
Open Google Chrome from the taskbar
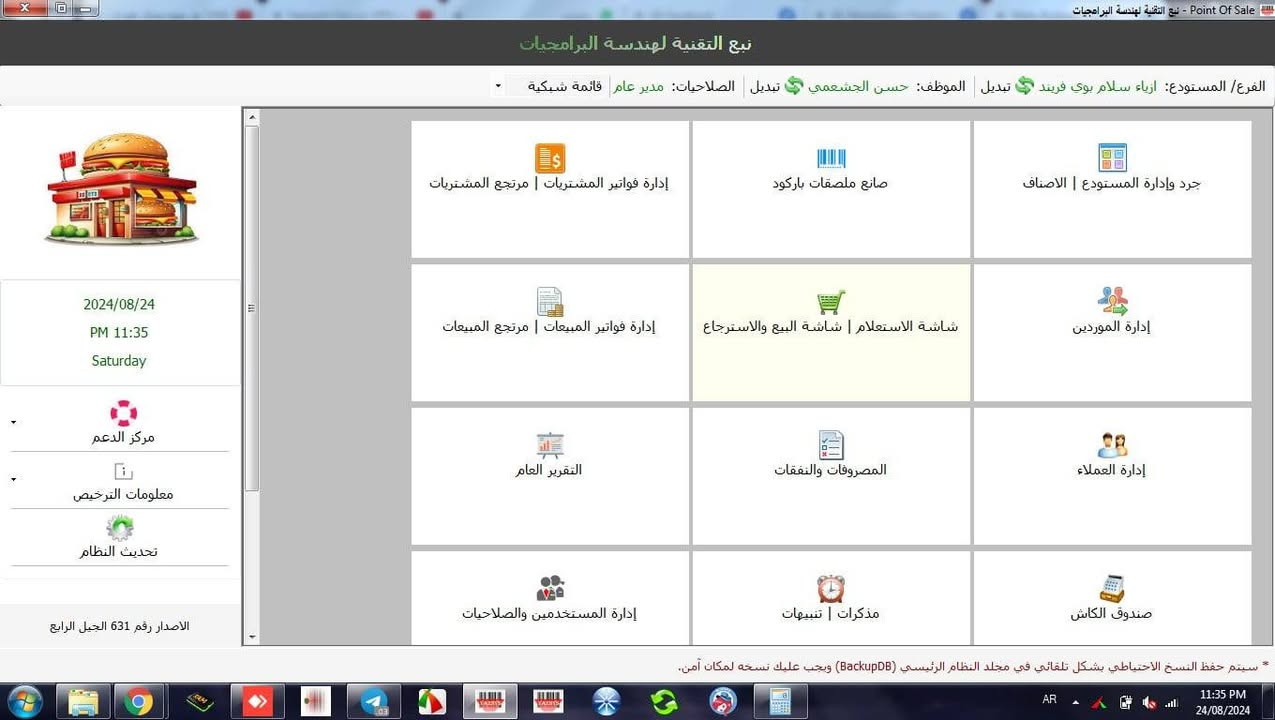[x=138, y=702]
